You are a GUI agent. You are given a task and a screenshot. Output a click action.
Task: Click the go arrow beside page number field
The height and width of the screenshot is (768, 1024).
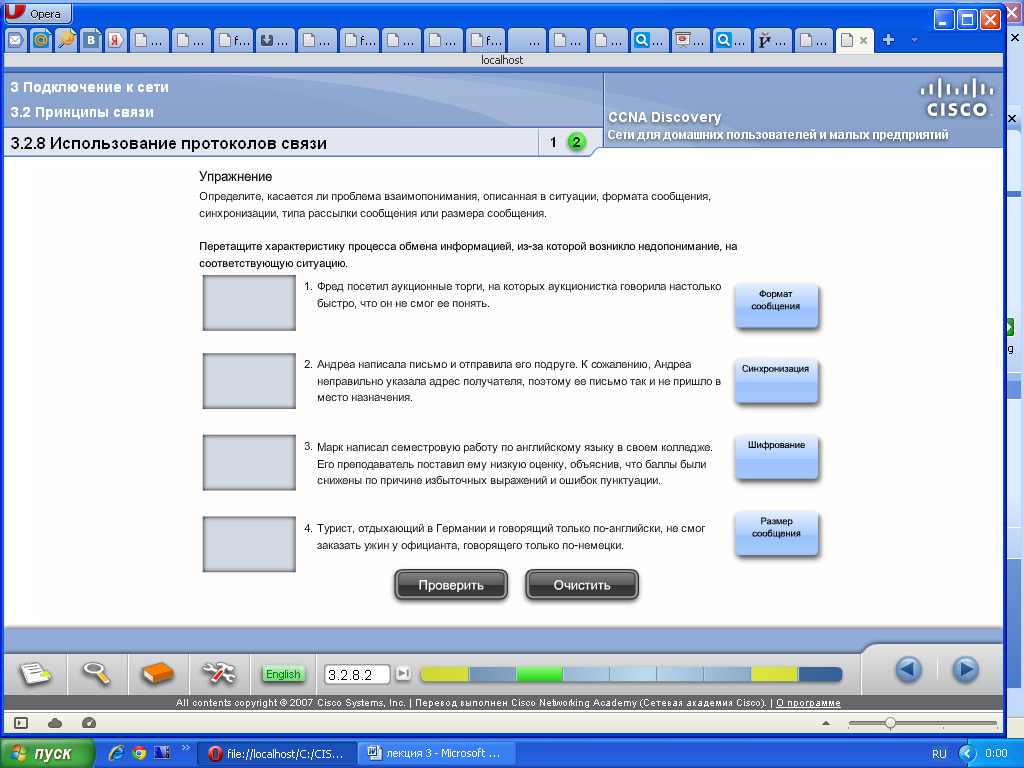(x=404, y=673)
